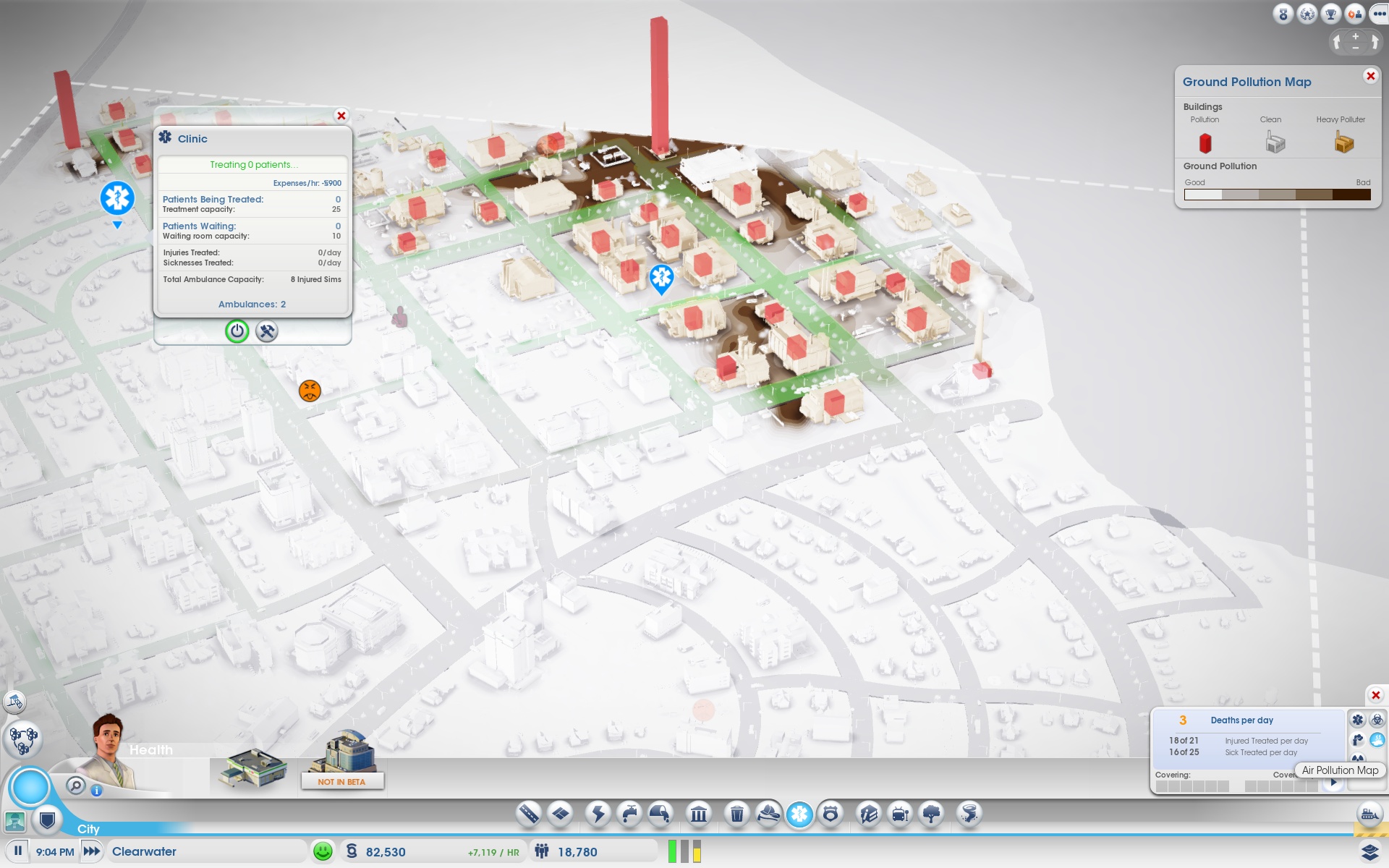Open the Fire service menu
Viewport: 1389px width, 868px height.
(x=768, y=814)
